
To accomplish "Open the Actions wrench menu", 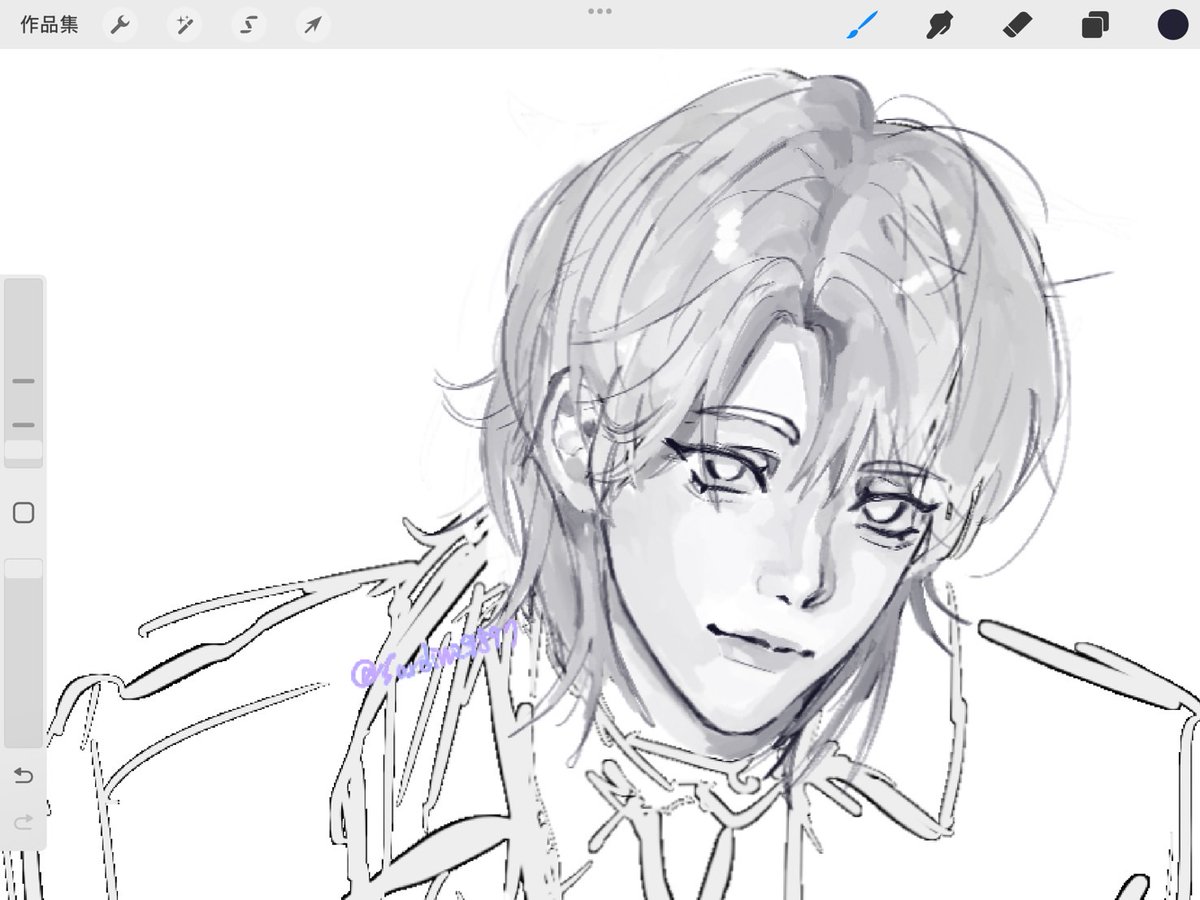I will tap(120, 25).
